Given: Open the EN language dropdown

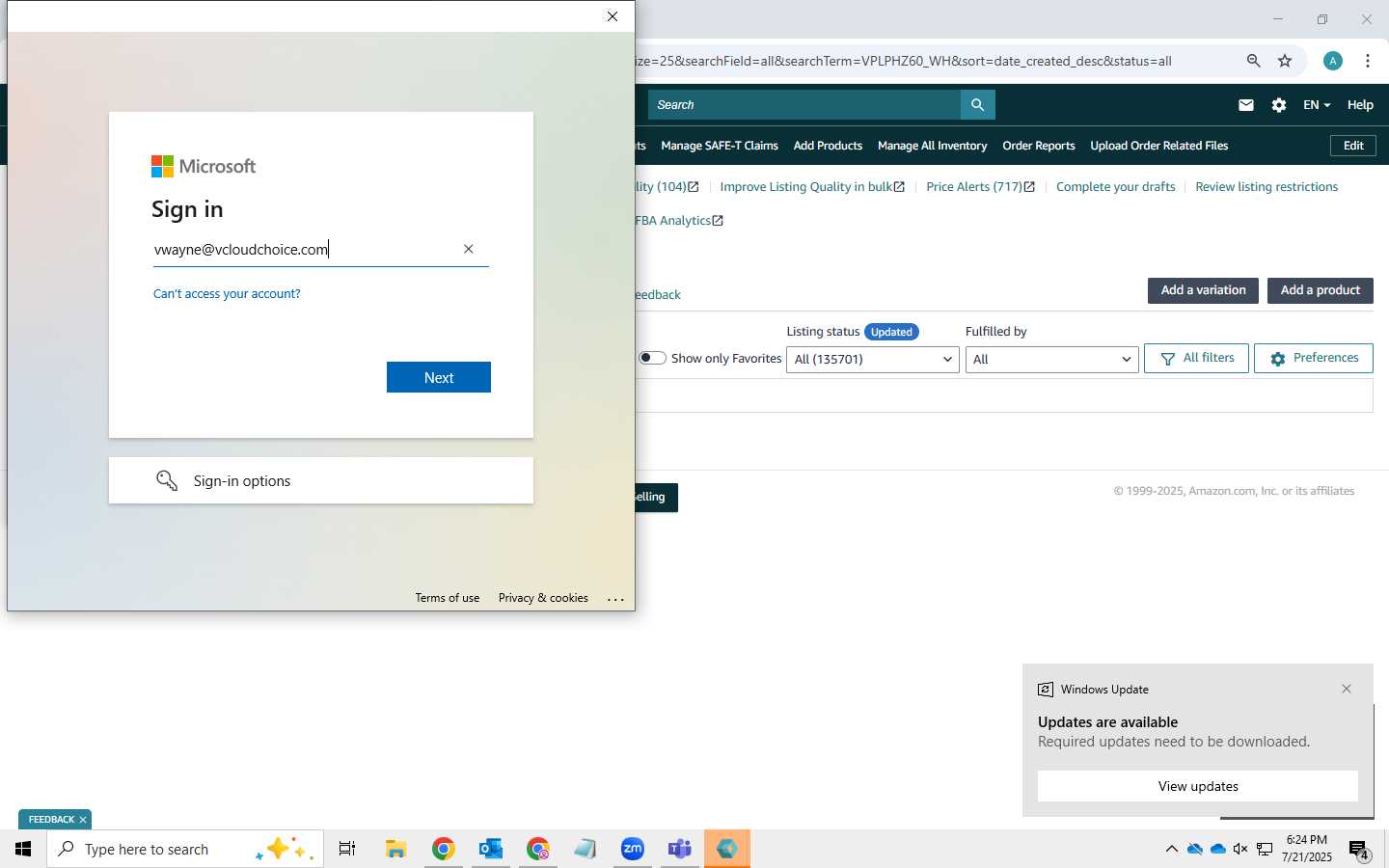Looking at the screenshot, I should pyautogui.click(x=1317, y=105).
